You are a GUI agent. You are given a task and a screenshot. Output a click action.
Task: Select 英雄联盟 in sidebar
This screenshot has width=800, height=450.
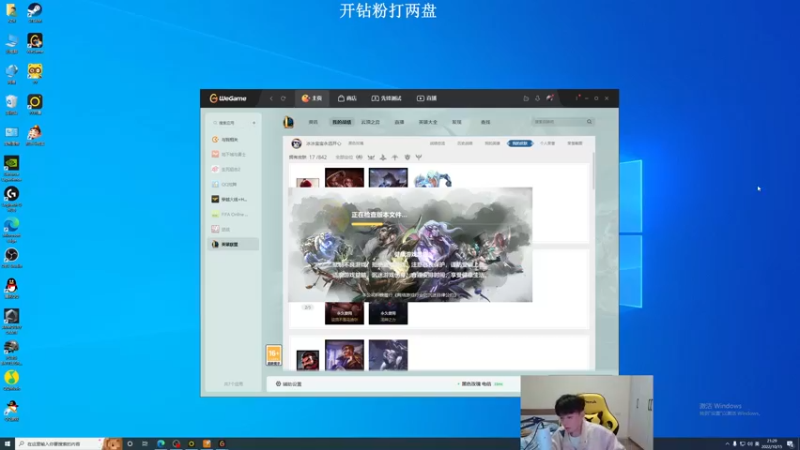pyautogui.click(x=233, y=244)
